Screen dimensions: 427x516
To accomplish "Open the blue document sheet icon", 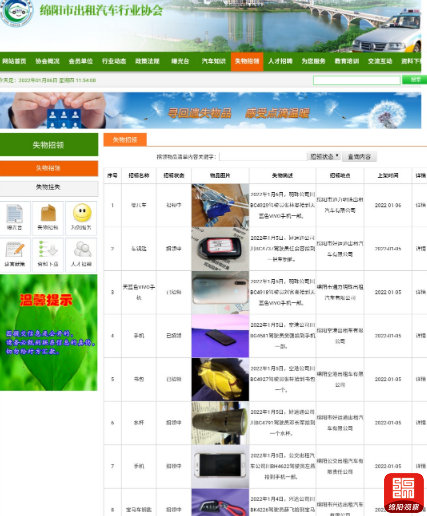I will click(x=14, y=213).
